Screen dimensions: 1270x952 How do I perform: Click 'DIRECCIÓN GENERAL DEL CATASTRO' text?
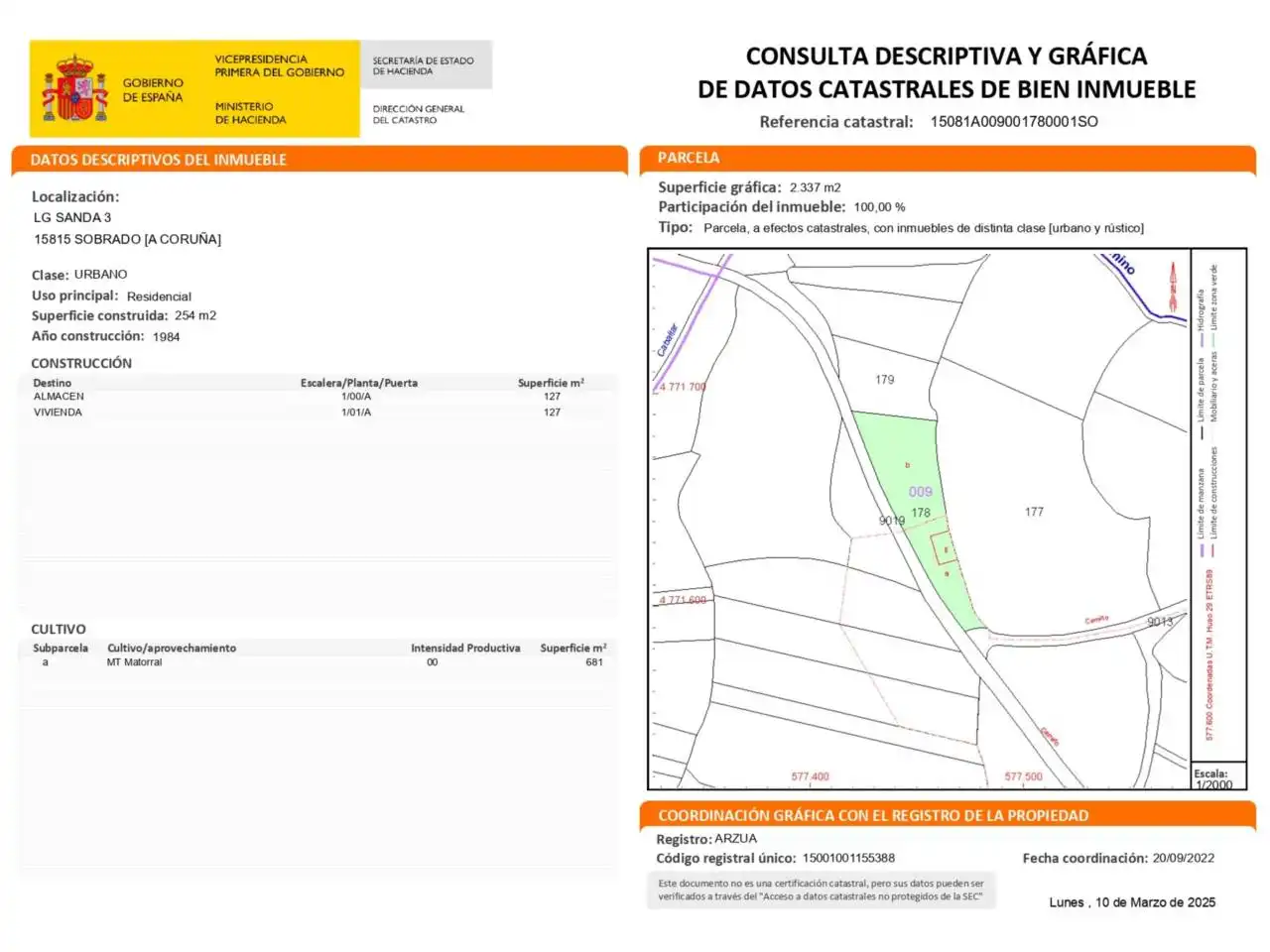[x=418, y=114]
